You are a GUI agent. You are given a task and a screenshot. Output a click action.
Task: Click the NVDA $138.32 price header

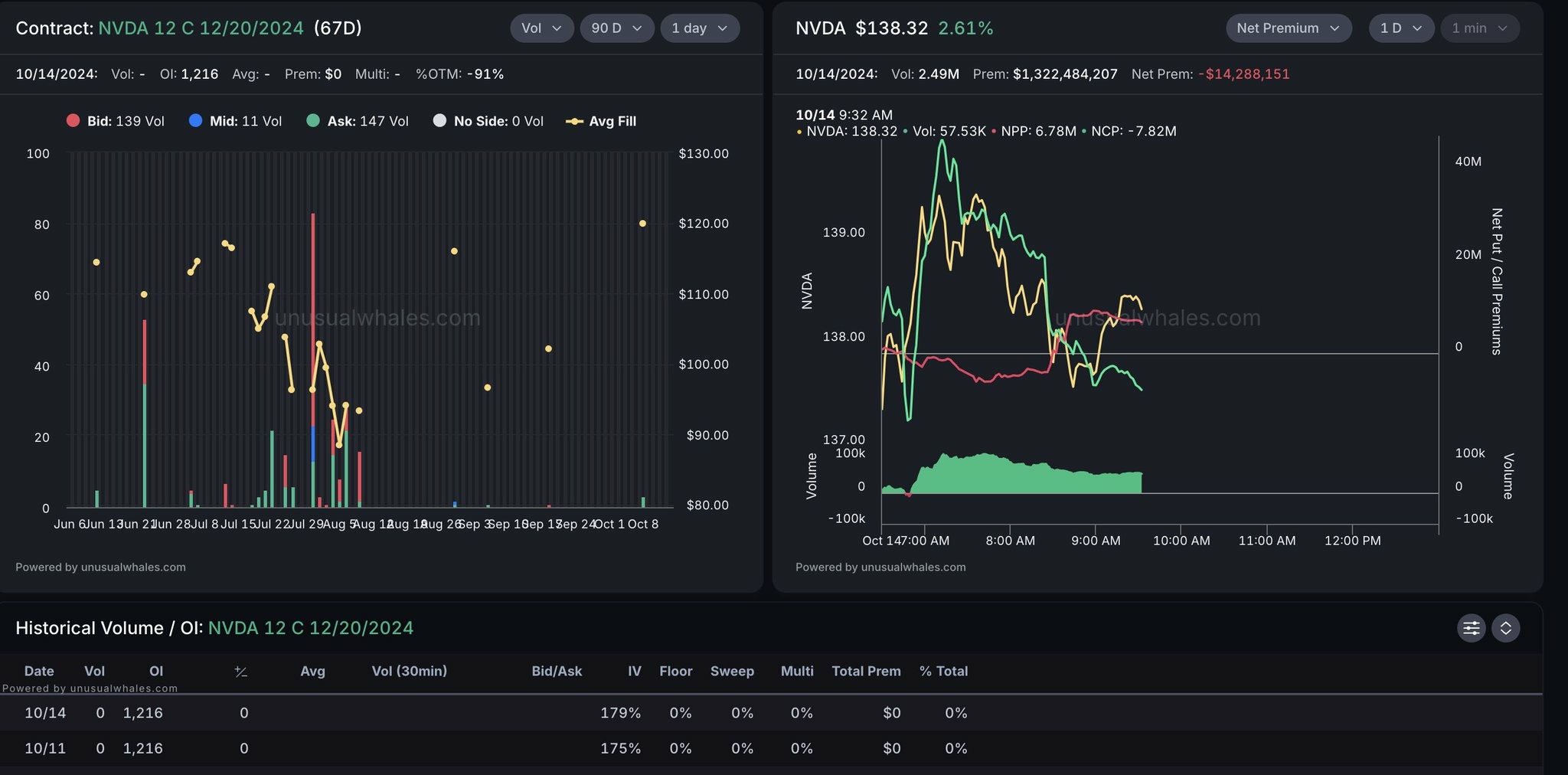[x=861, y=28]
